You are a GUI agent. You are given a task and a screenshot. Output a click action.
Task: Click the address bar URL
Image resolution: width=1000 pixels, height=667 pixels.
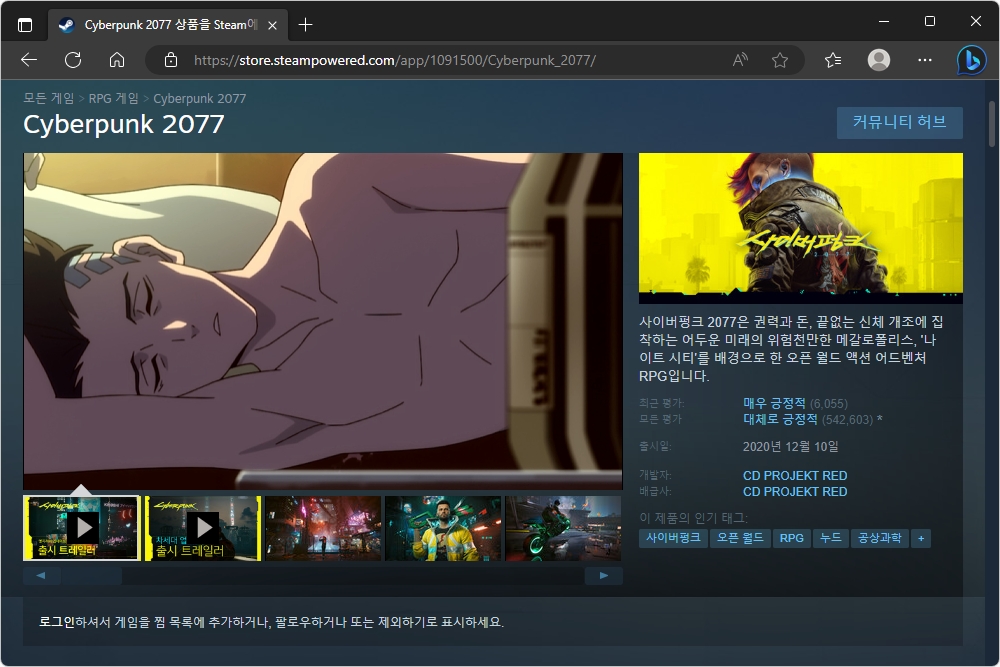(395, 60)
